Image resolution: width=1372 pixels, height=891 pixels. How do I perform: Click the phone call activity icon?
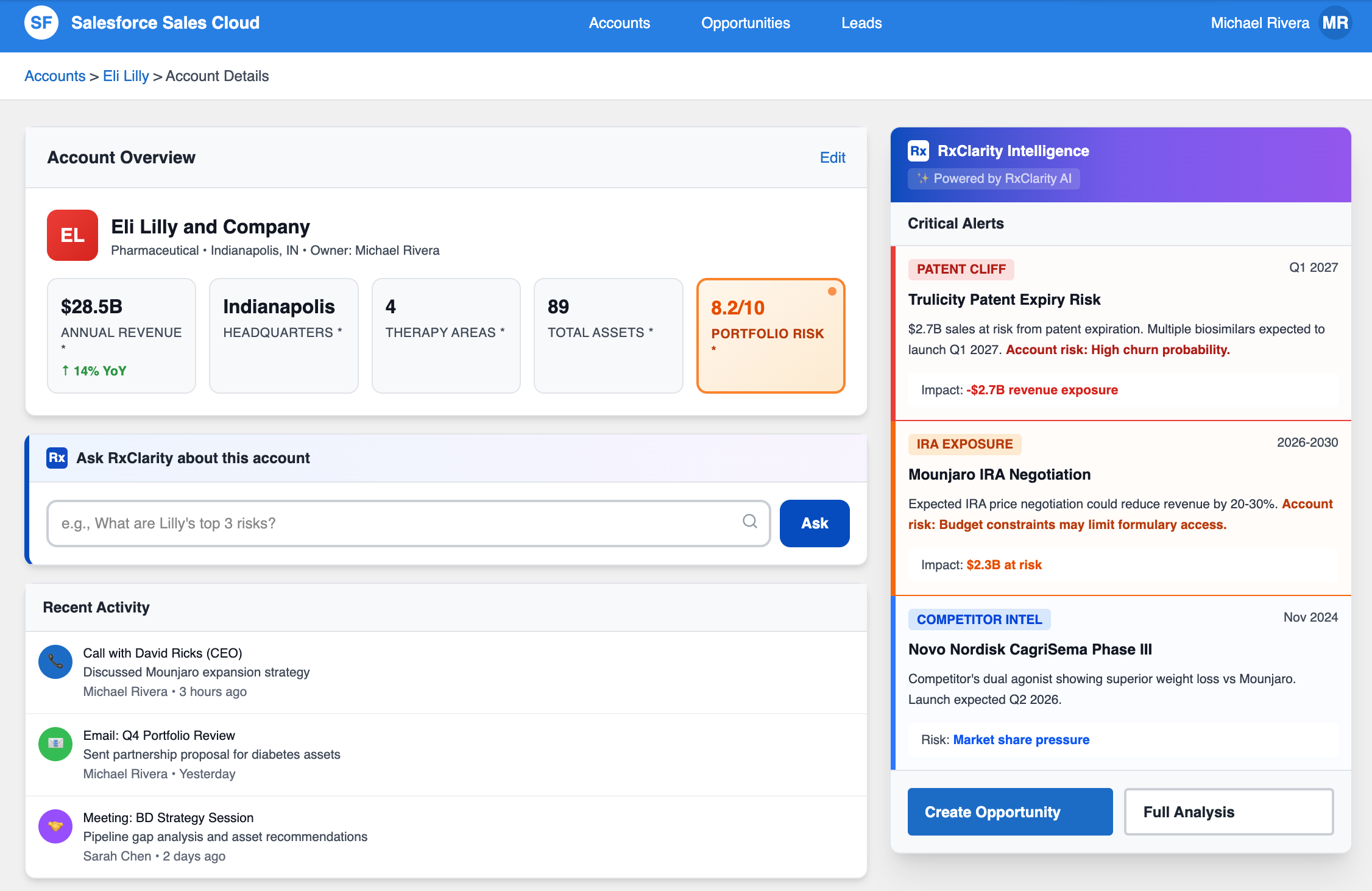pyautogui.click(x=55, y=662)
